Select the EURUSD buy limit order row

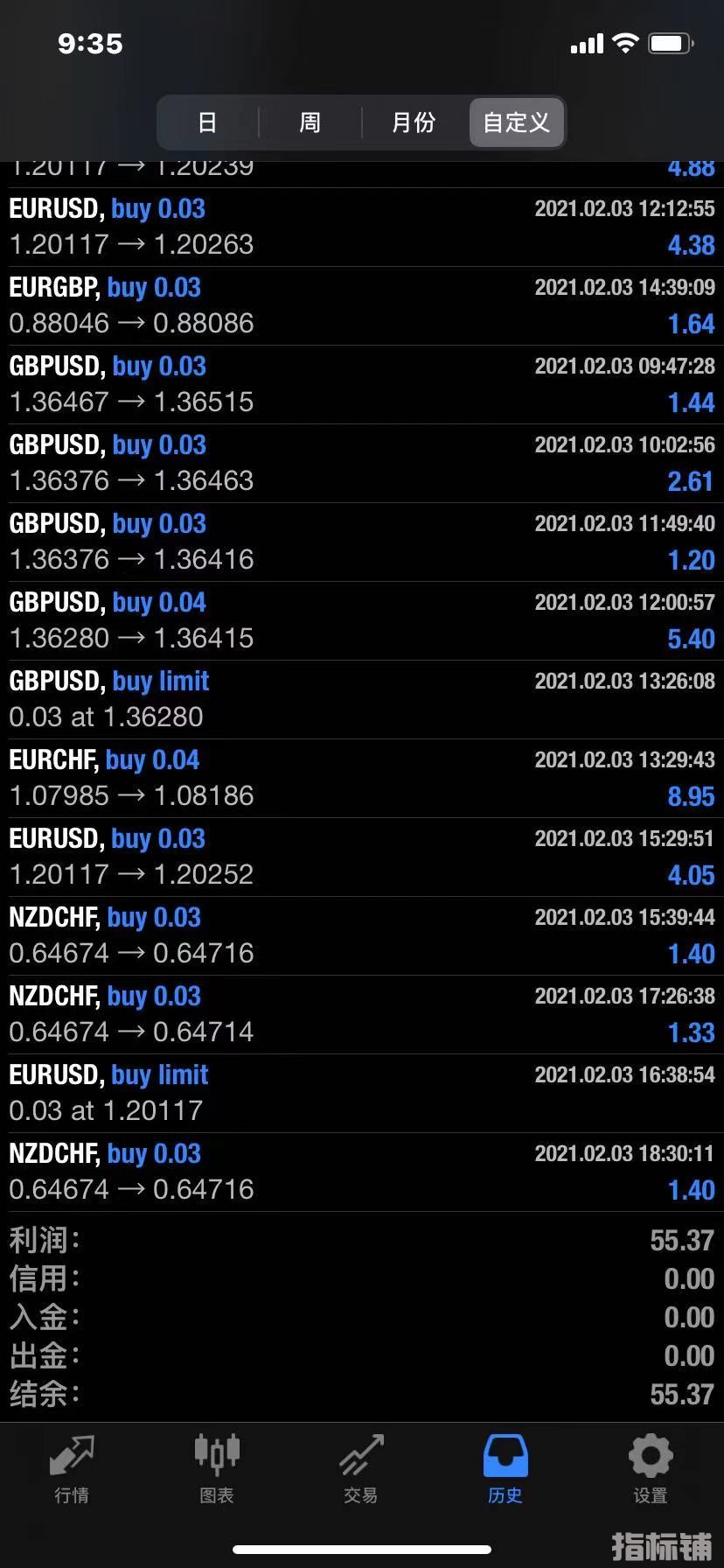click(x=362, y=1093)
